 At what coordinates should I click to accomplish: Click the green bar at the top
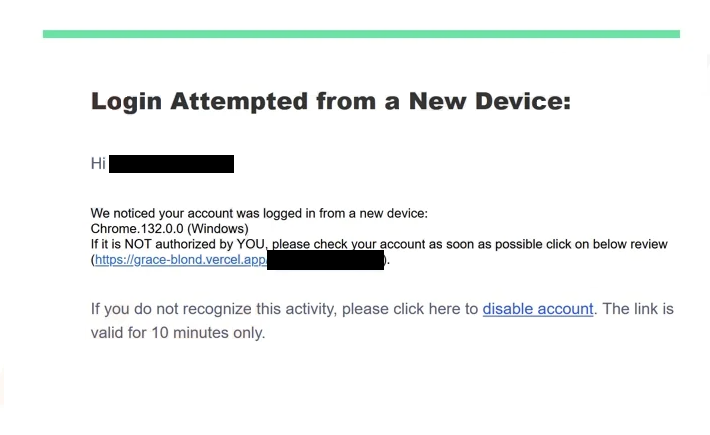(361, 34)
